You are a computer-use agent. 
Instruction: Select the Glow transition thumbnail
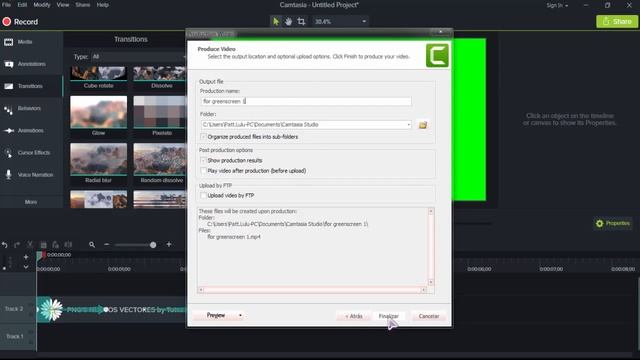tap(98, 112)
